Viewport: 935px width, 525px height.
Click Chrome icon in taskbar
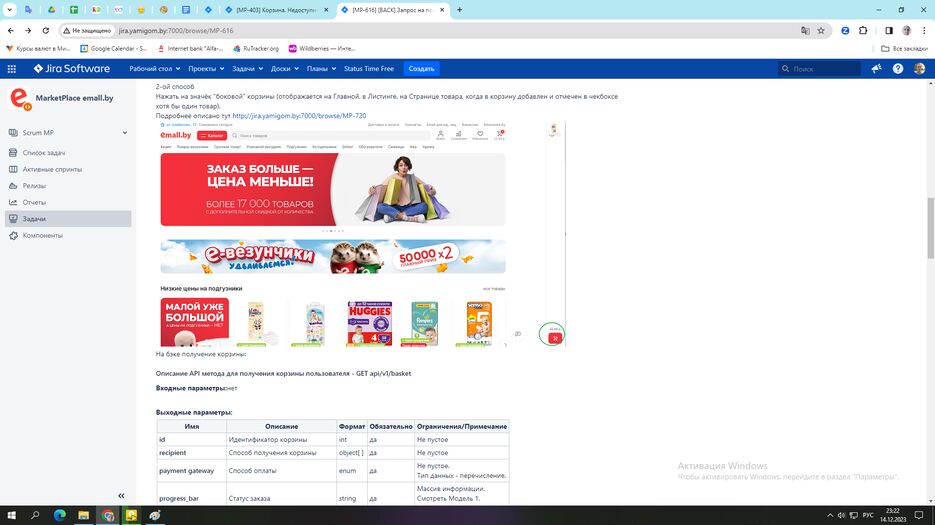(x=107, y=515)
